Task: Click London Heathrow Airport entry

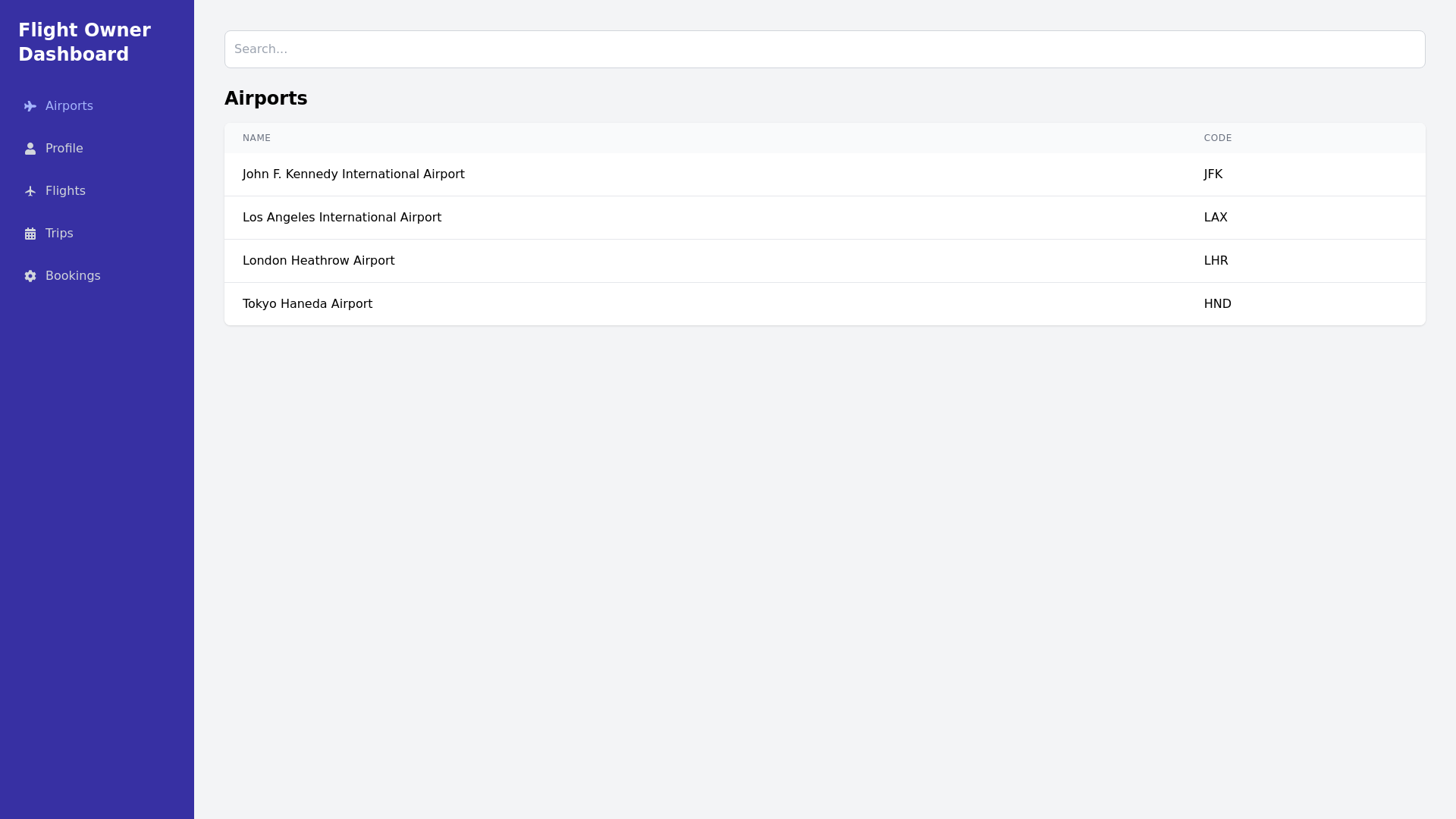Action: 318,261
